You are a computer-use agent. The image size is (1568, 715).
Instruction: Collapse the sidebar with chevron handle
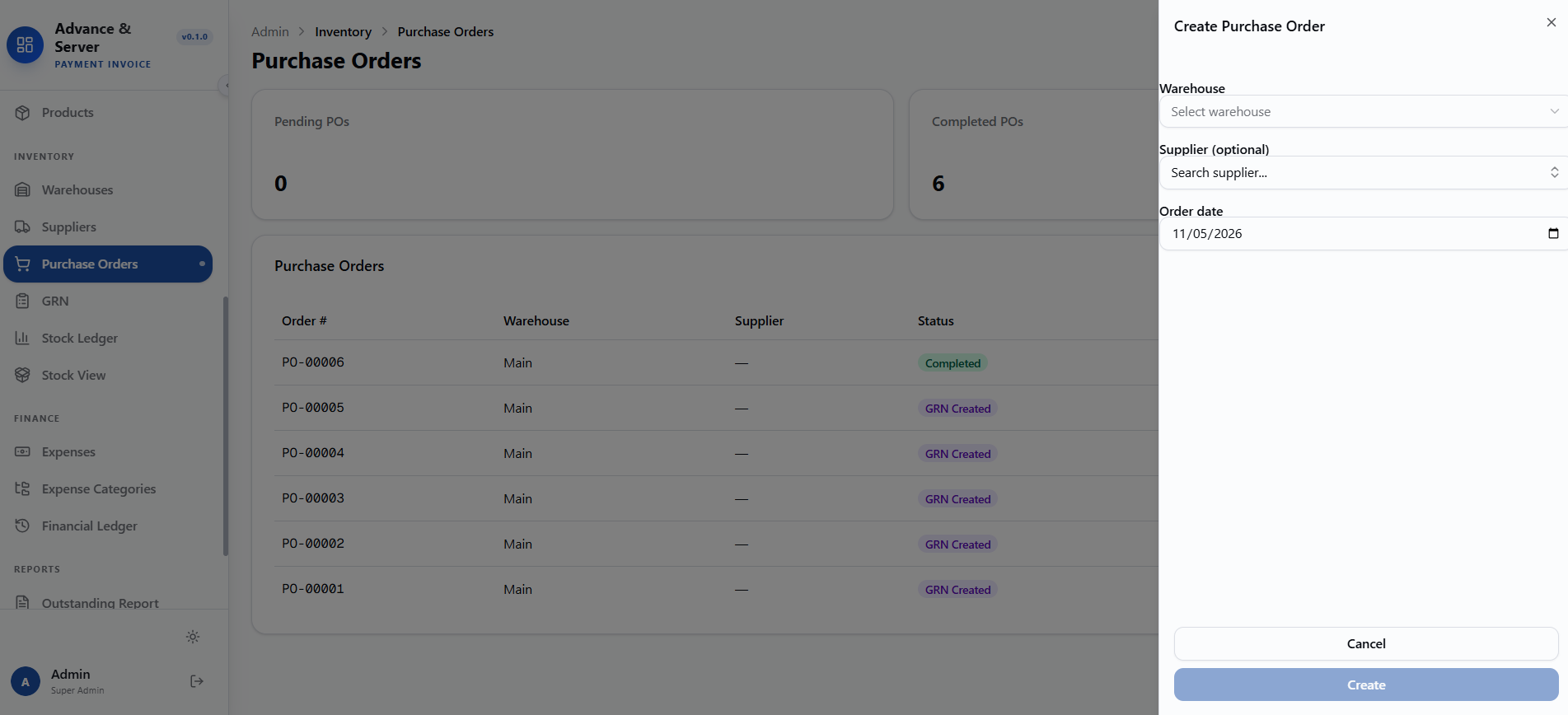pos(224,86)
